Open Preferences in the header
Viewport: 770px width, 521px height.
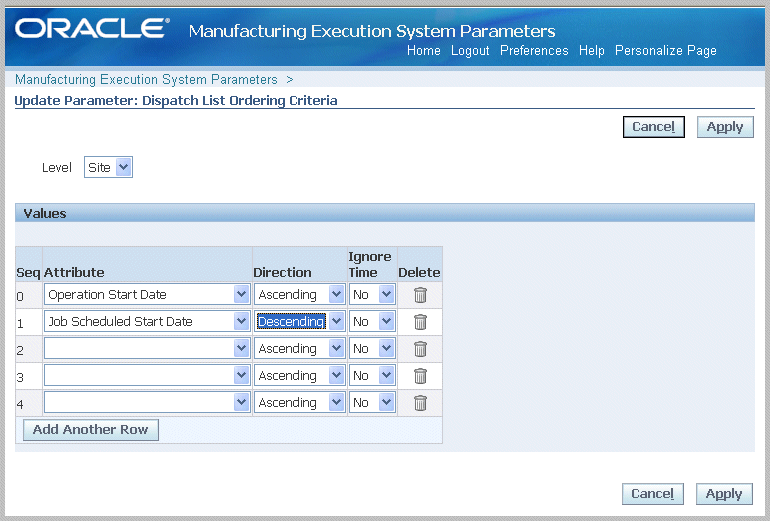(x=534, y=51)
